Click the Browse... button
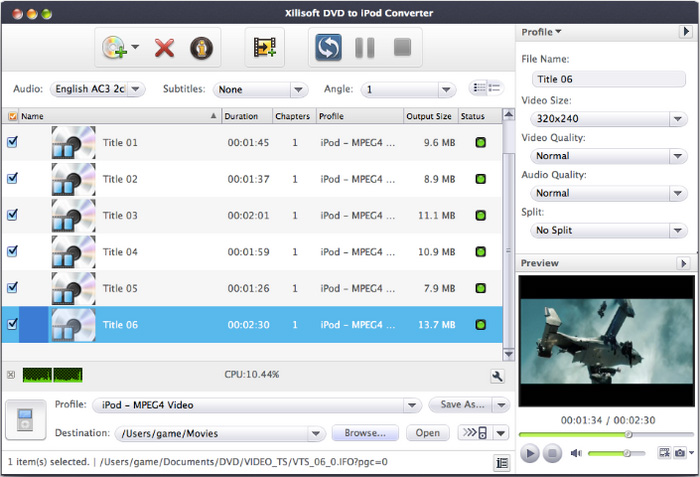Viewport: 700px width, 477px height. (365, 433)
